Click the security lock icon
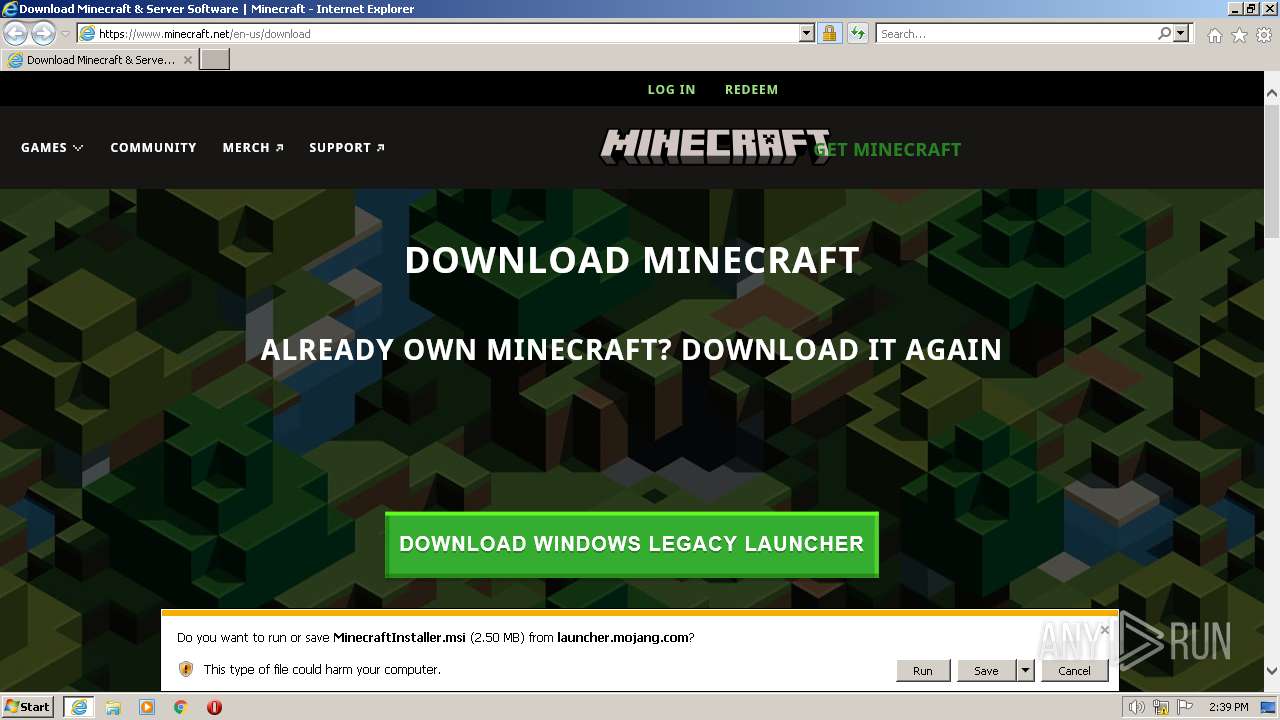1280x720 pixels. click(x=829, y=33)
